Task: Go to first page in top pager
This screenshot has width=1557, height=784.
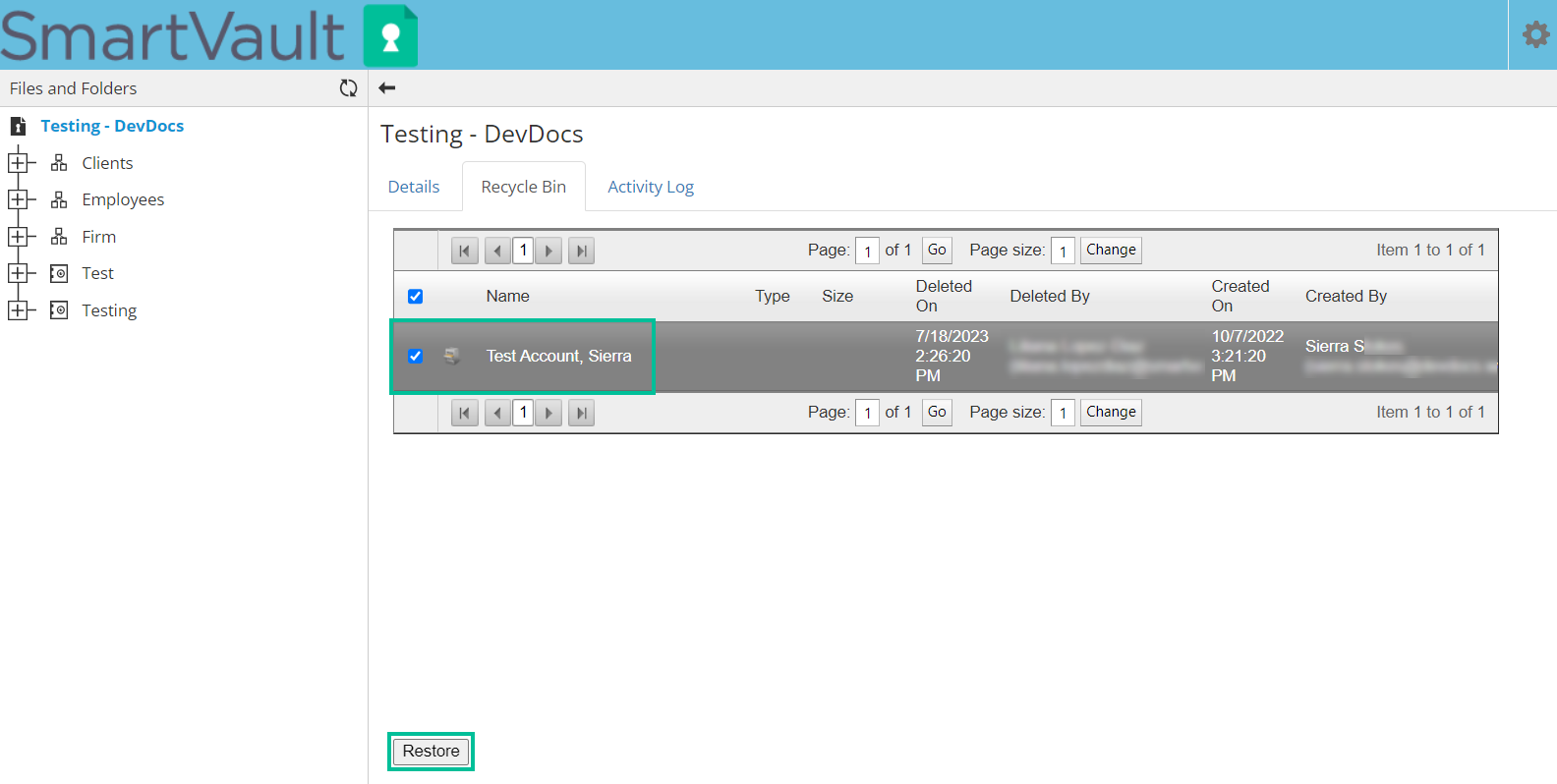Action: pyautogui.click(x=465, y=251)
